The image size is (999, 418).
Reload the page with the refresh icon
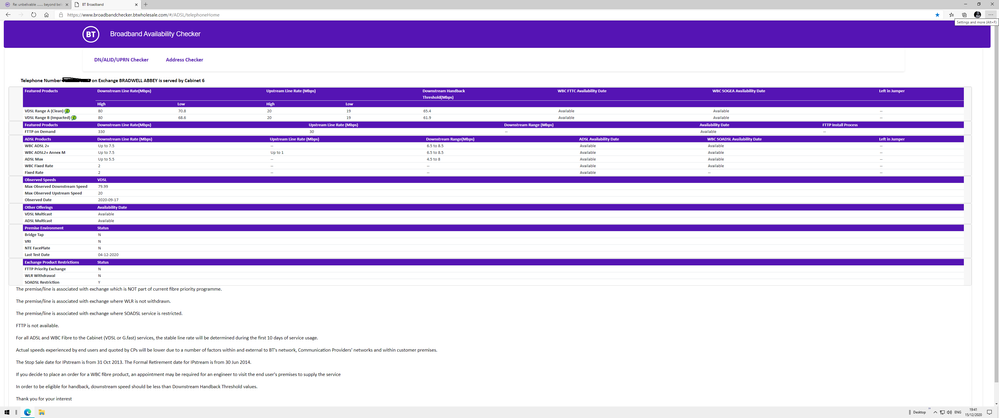pos(33,15)
